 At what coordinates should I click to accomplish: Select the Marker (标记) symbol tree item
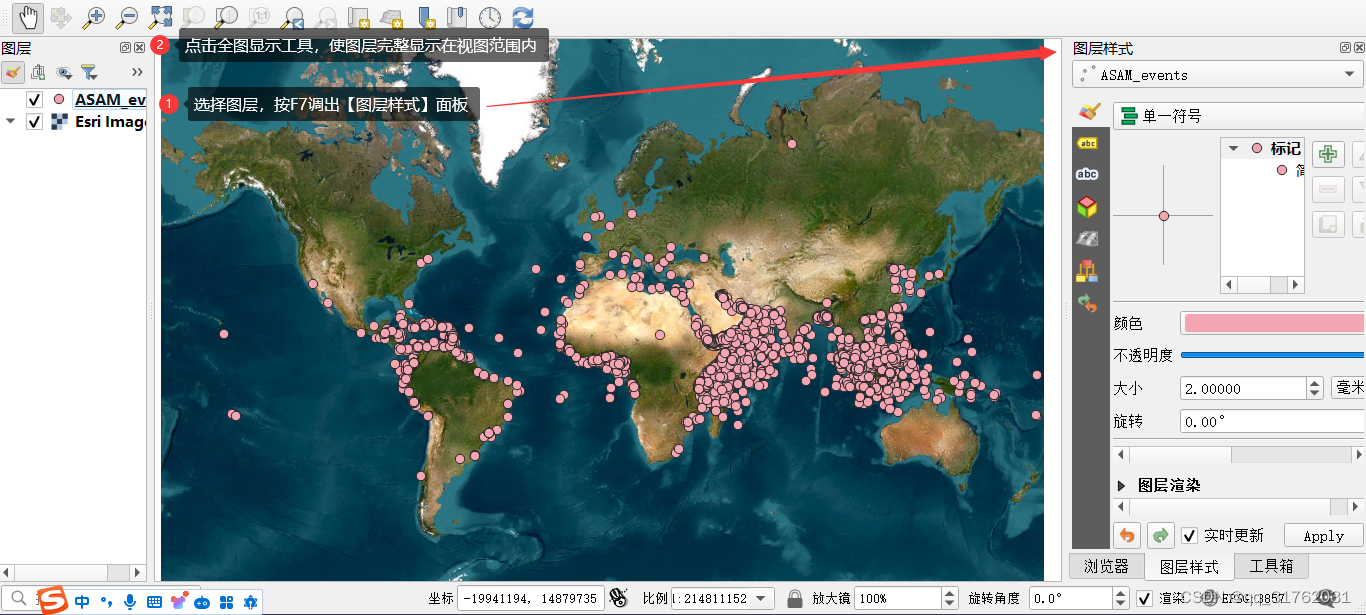(1285, 148)
